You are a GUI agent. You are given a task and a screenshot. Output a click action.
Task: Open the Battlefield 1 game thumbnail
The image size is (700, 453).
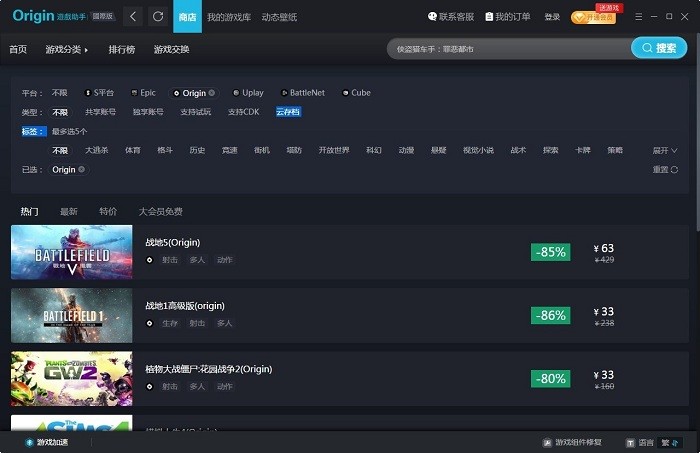pyautogui.click(x=71, y=316)
